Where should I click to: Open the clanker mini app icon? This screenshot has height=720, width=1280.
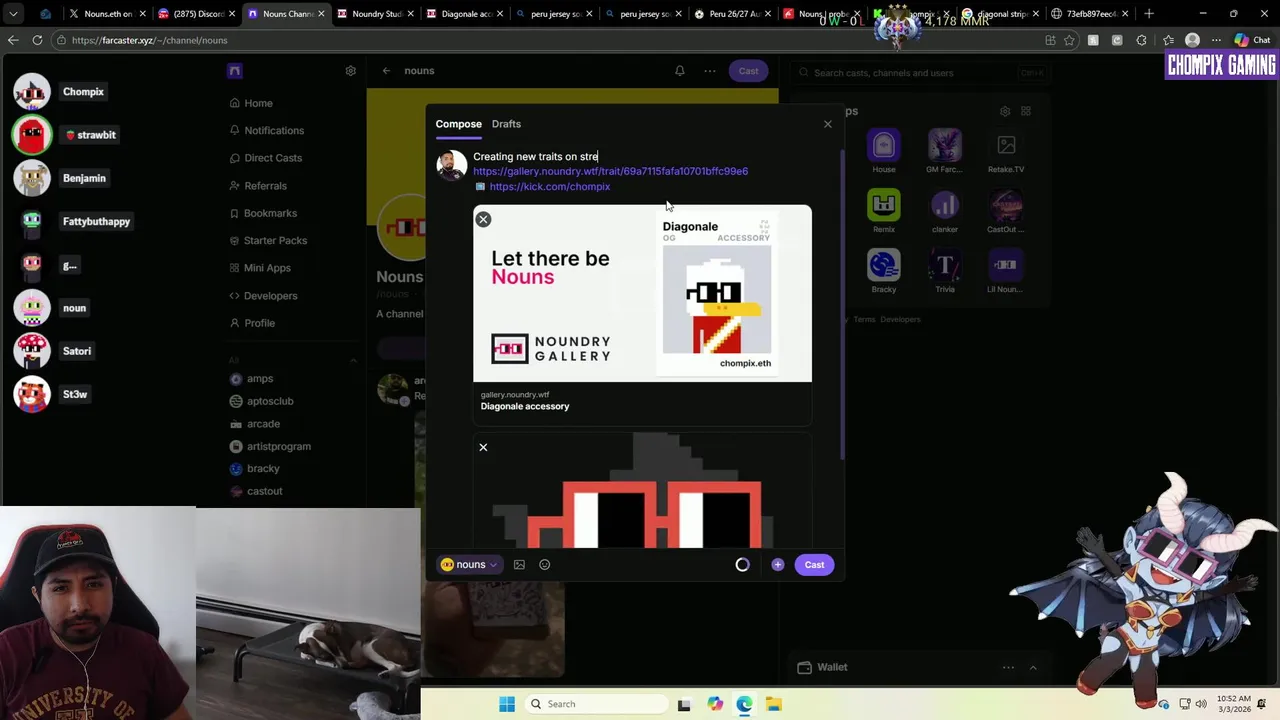(944, 205)
